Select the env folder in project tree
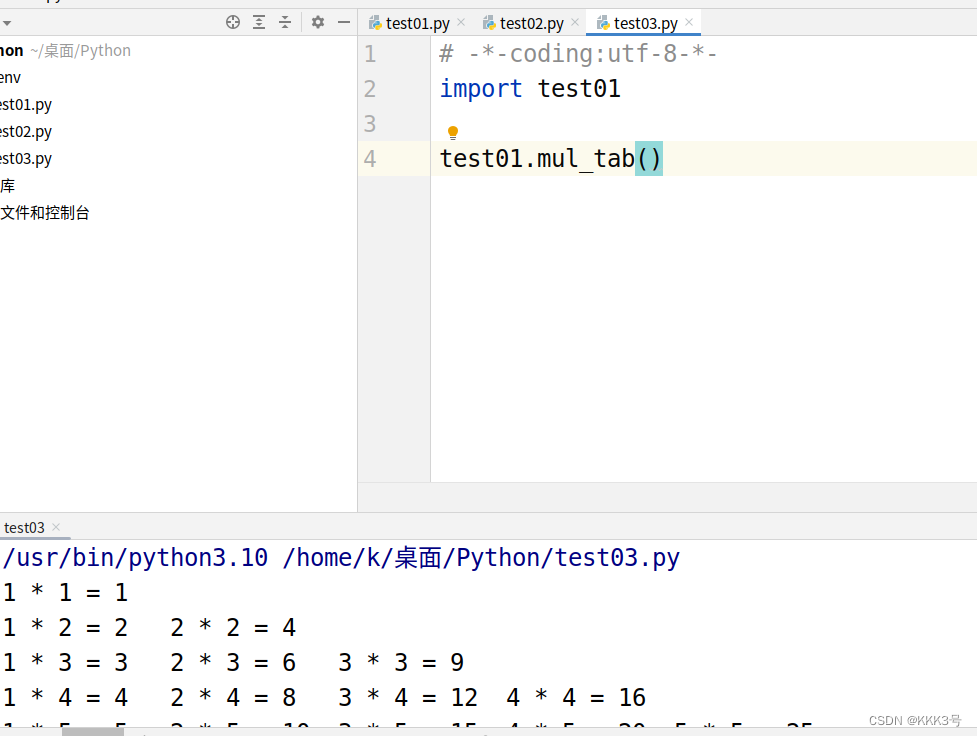Image resolution: width=977 pixels, height=736 pixels. (x=11, y=78)
